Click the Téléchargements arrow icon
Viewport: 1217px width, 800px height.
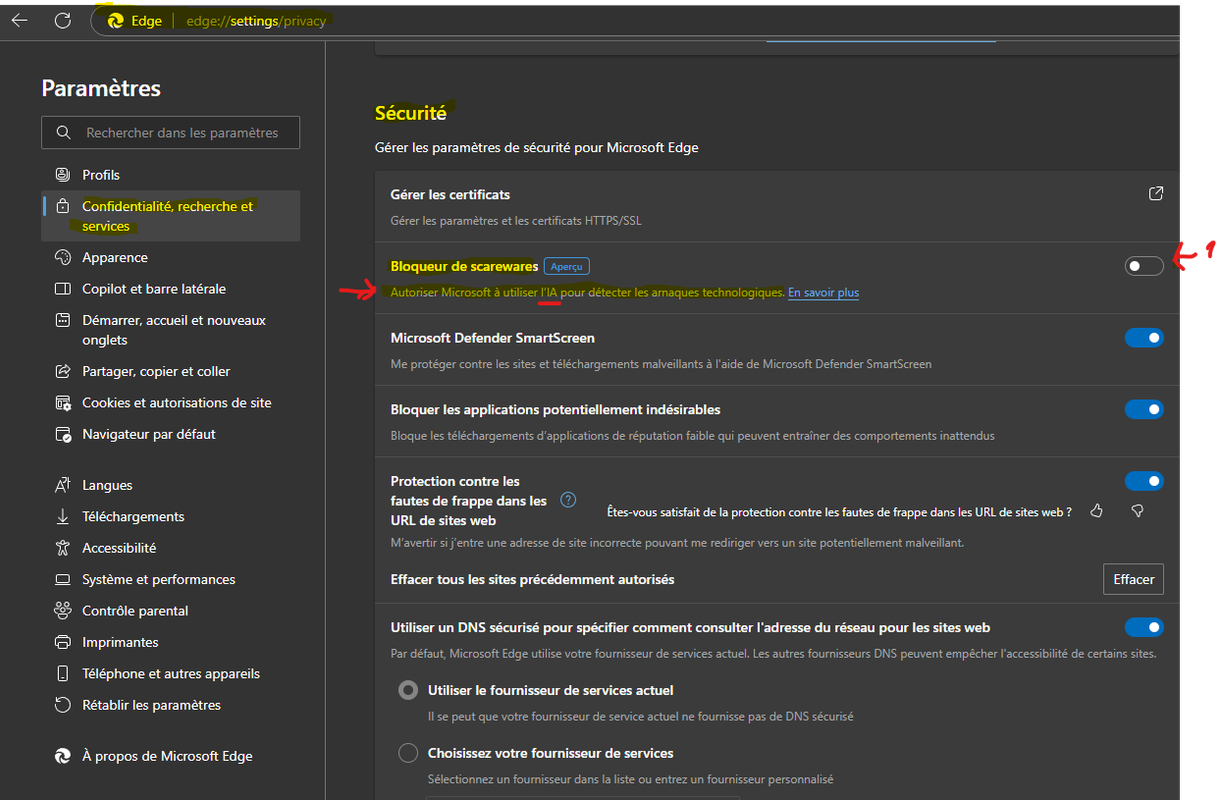[x=63, y=516]
